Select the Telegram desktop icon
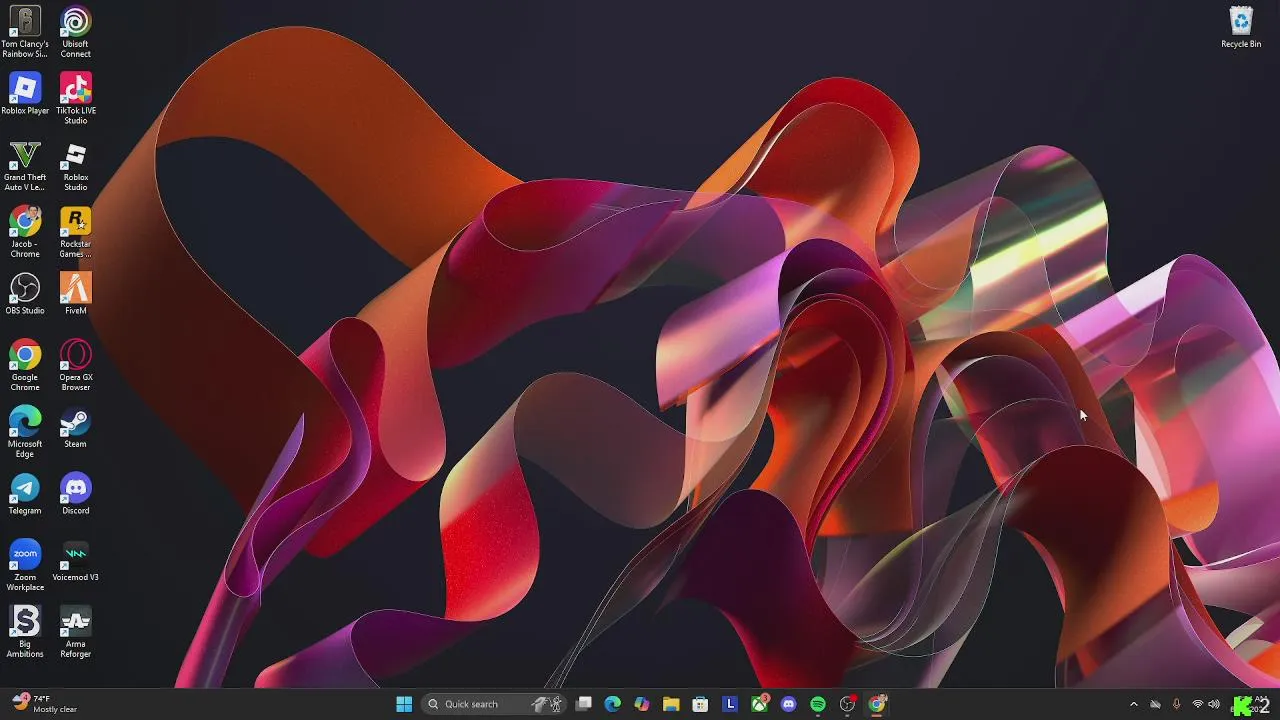The image size is (1280, 720). click(x=25, y=494)
